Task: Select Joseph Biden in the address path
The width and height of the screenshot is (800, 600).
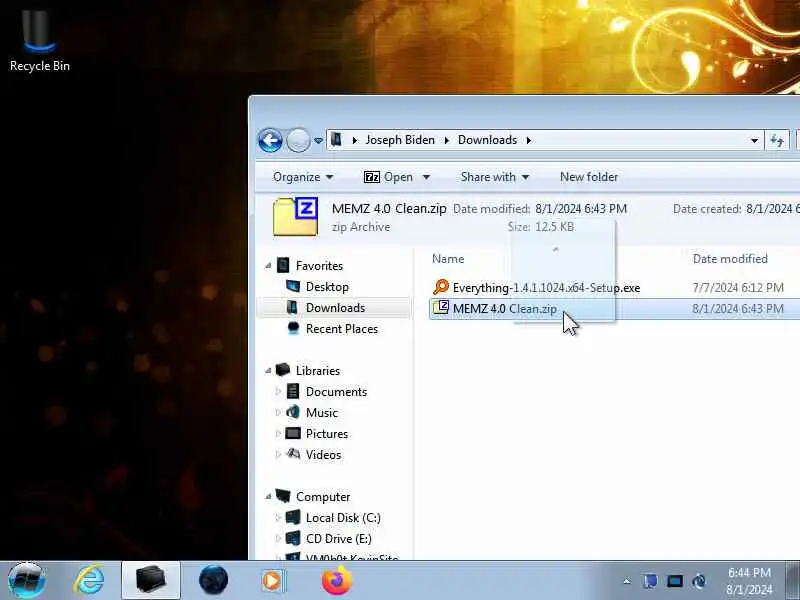Action: 400,140
